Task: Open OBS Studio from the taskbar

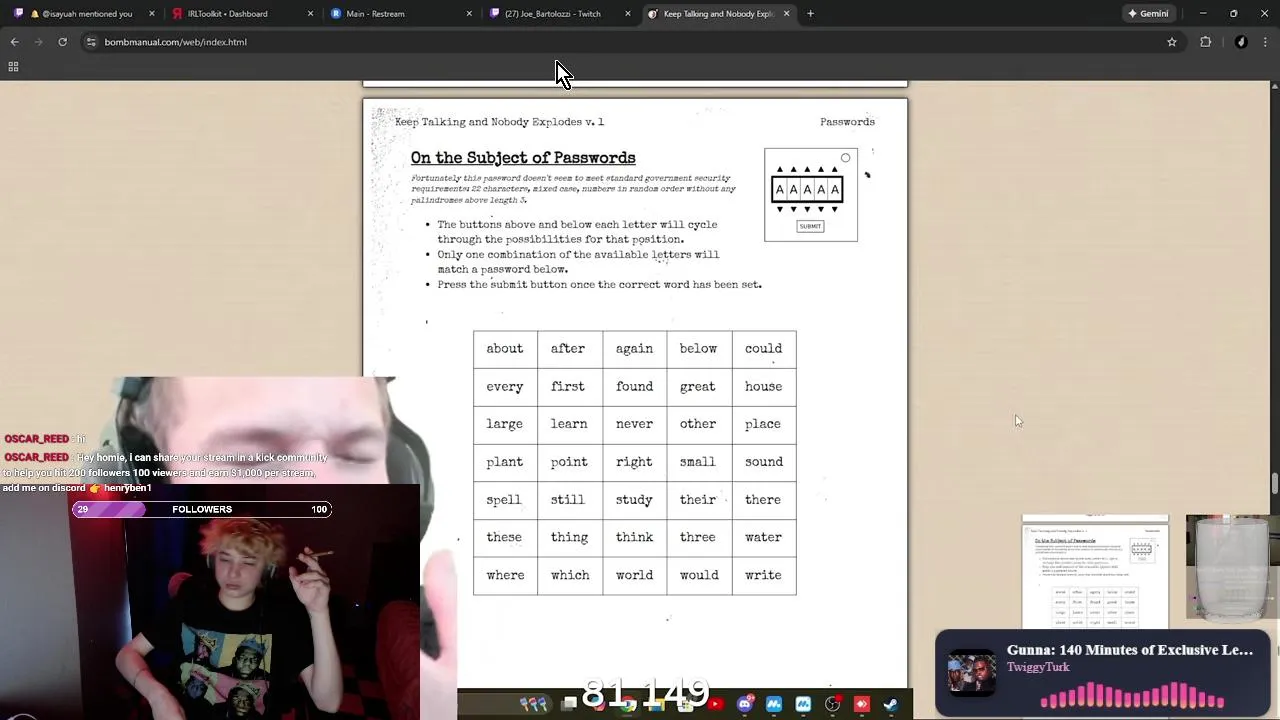Action: [832, 704]
